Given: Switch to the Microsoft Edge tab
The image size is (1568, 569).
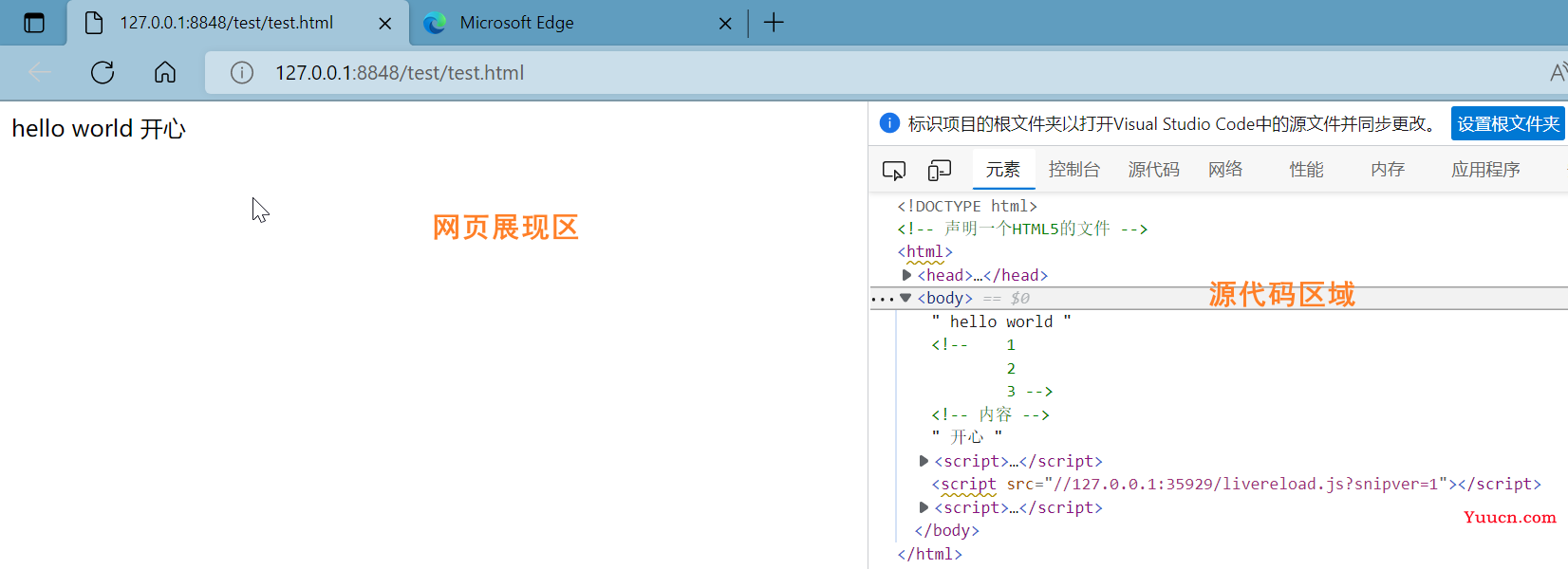Looking at the screenshot, I should click(x=578, y=23).
